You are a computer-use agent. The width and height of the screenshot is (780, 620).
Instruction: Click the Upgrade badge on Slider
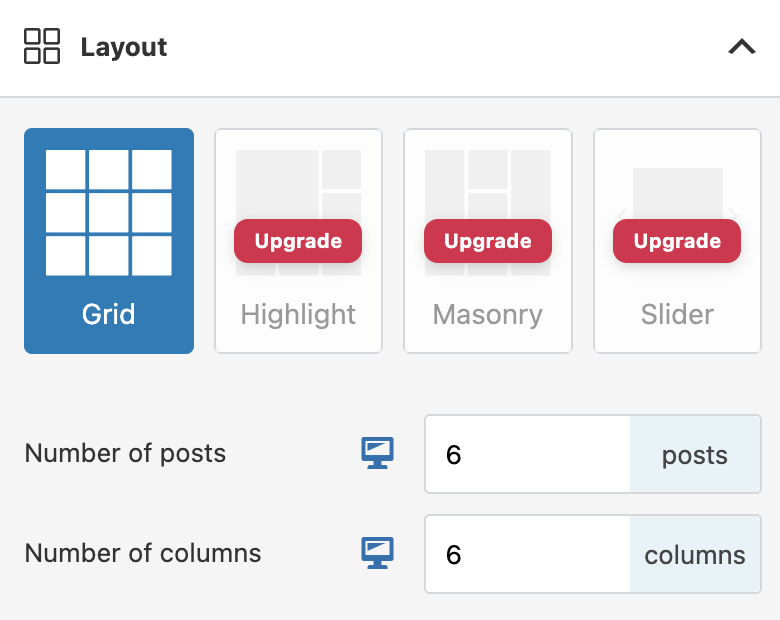(677, 241)
